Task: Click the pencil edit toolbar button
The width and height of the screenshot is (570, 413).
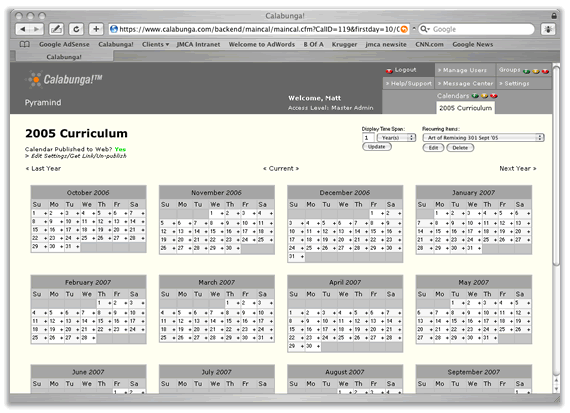Action: (x=56, y=29)
